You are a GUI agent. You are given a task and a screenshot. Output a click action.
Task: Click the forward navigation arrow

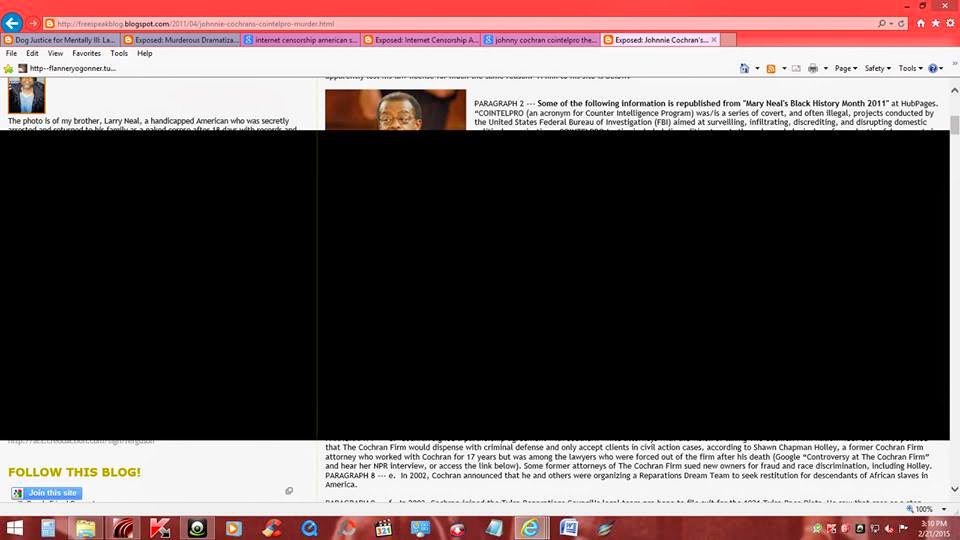click(x=33, y=23)
